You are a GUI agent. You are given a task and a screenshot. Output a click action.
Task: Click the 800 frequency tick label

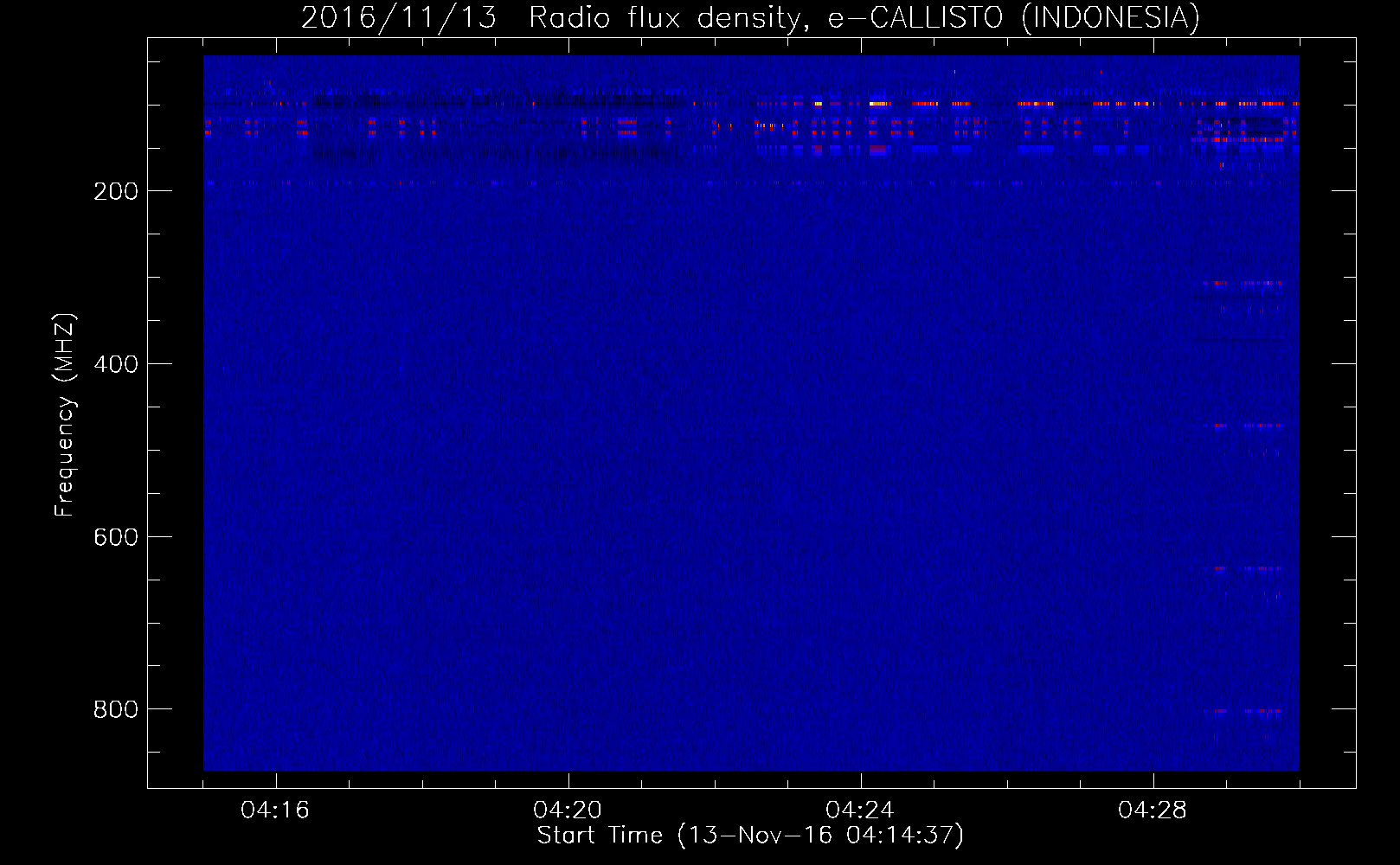tap(117, 709)
